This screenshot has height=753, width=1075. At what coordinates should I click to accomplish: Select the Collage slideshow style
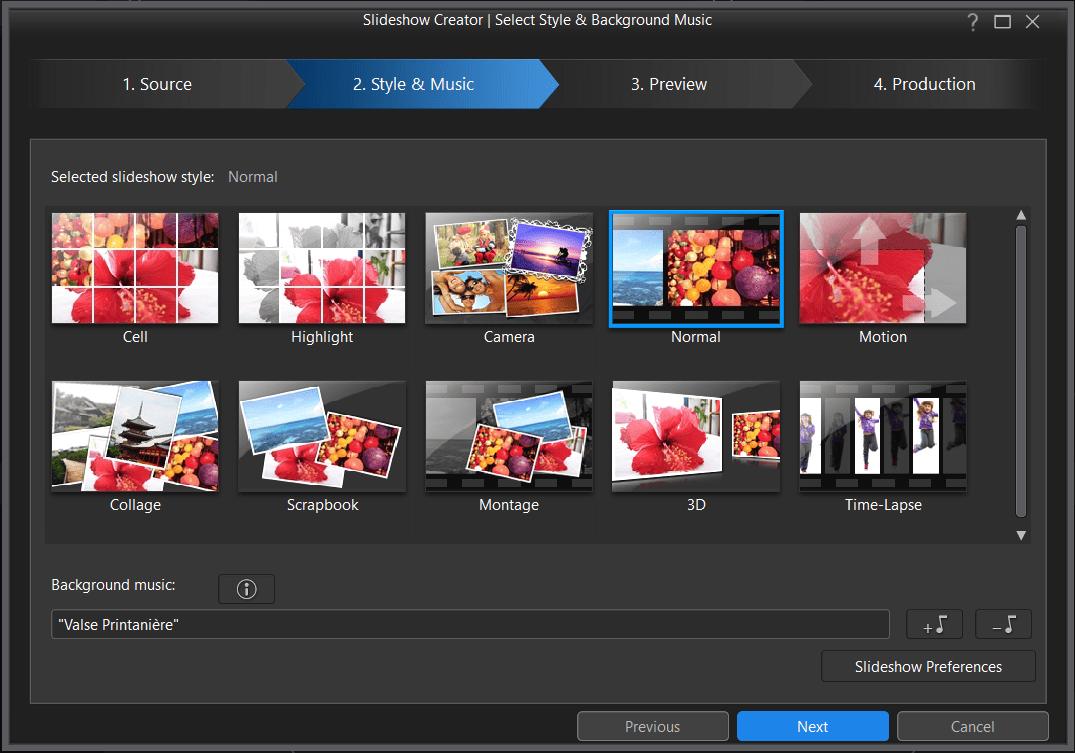pyautogui.click(x=135, y=436)
